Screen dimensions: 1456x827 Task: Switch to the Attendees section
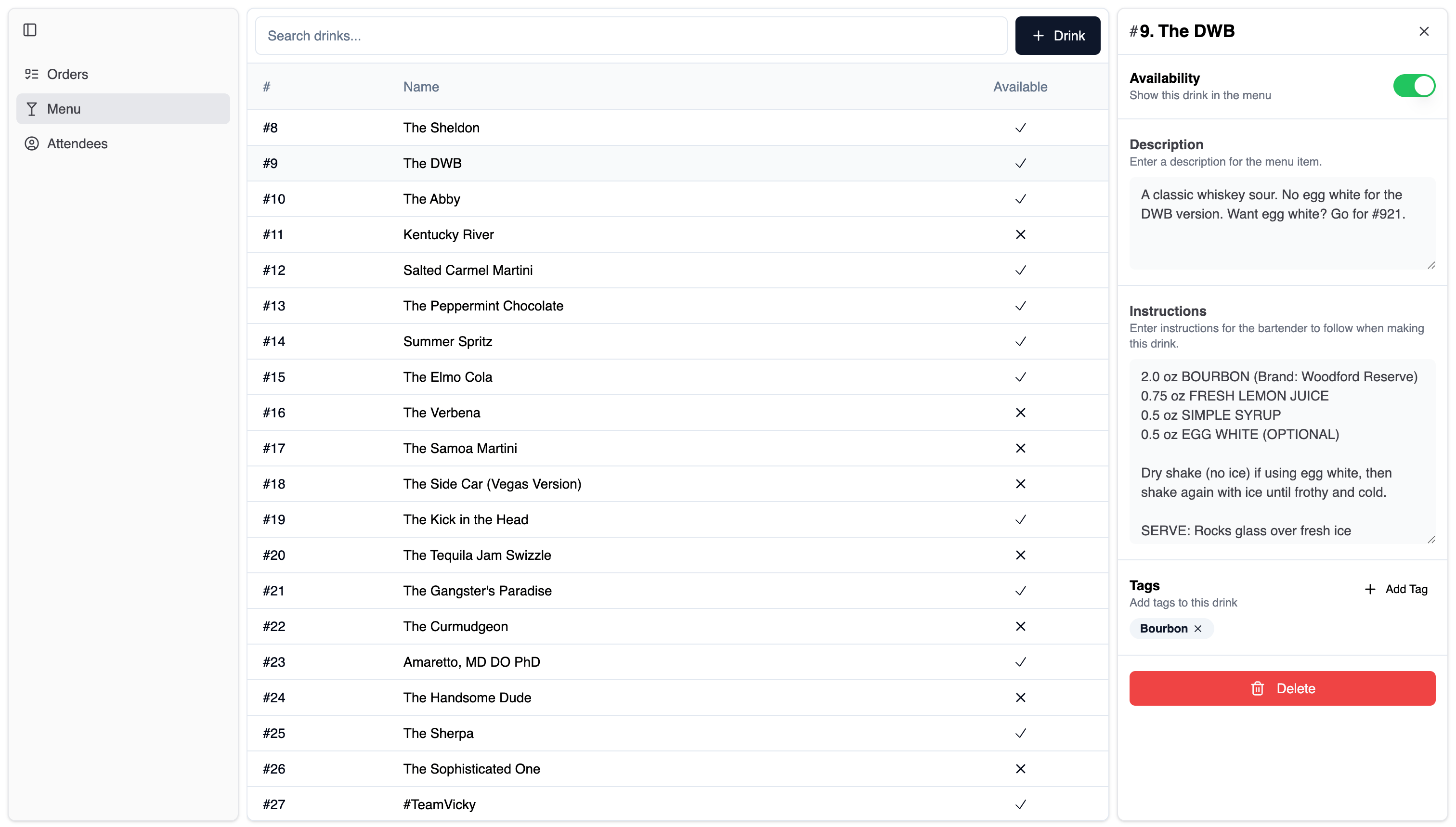pyautogui.click(x=77, y=143)
